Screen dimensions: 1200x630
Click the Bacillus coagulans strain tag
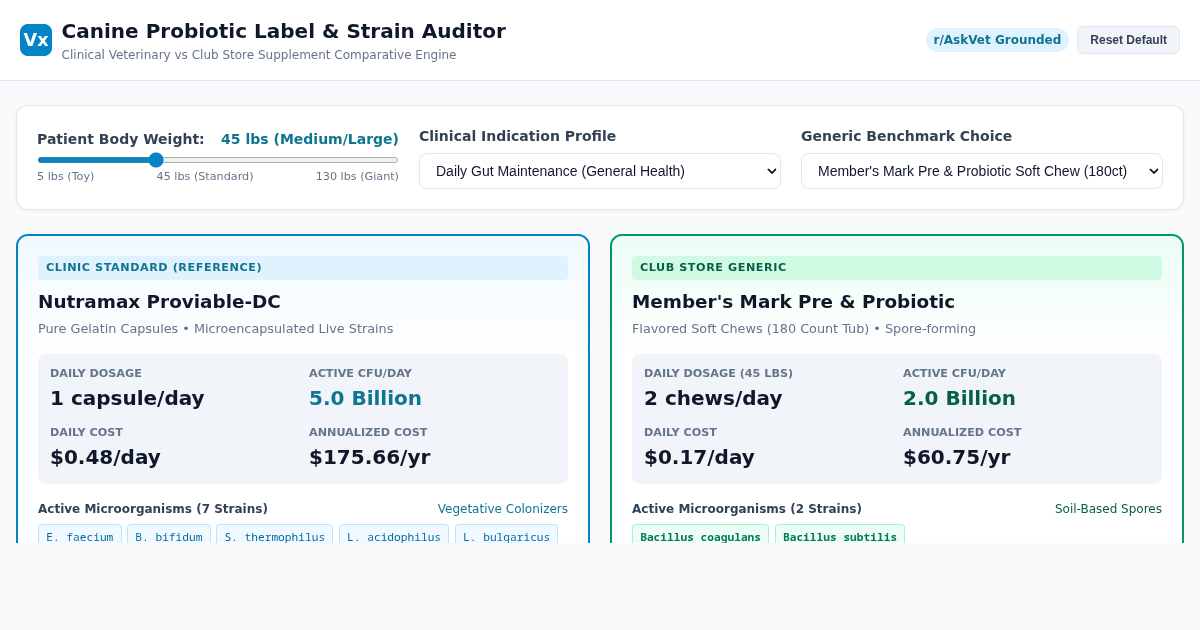(x=700, y=537)
